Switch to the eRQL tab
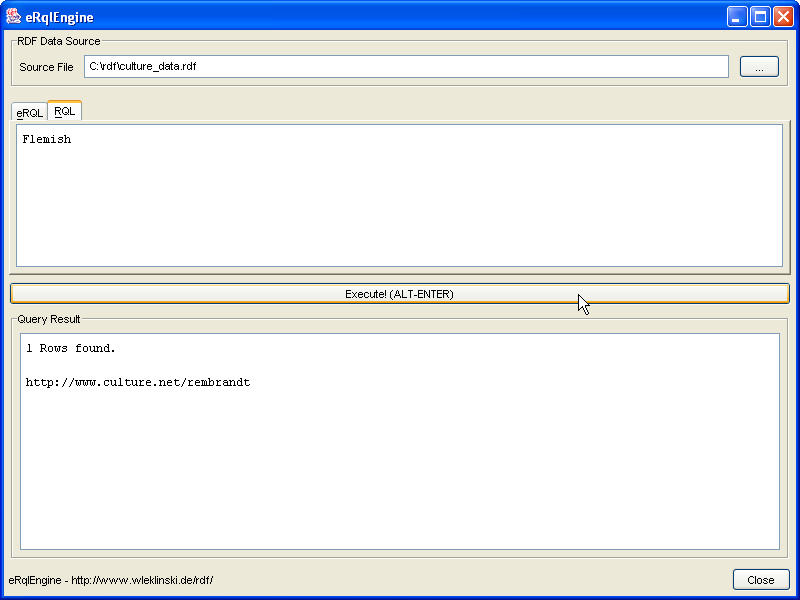The image size is (800, 600). tap(29, 113)
